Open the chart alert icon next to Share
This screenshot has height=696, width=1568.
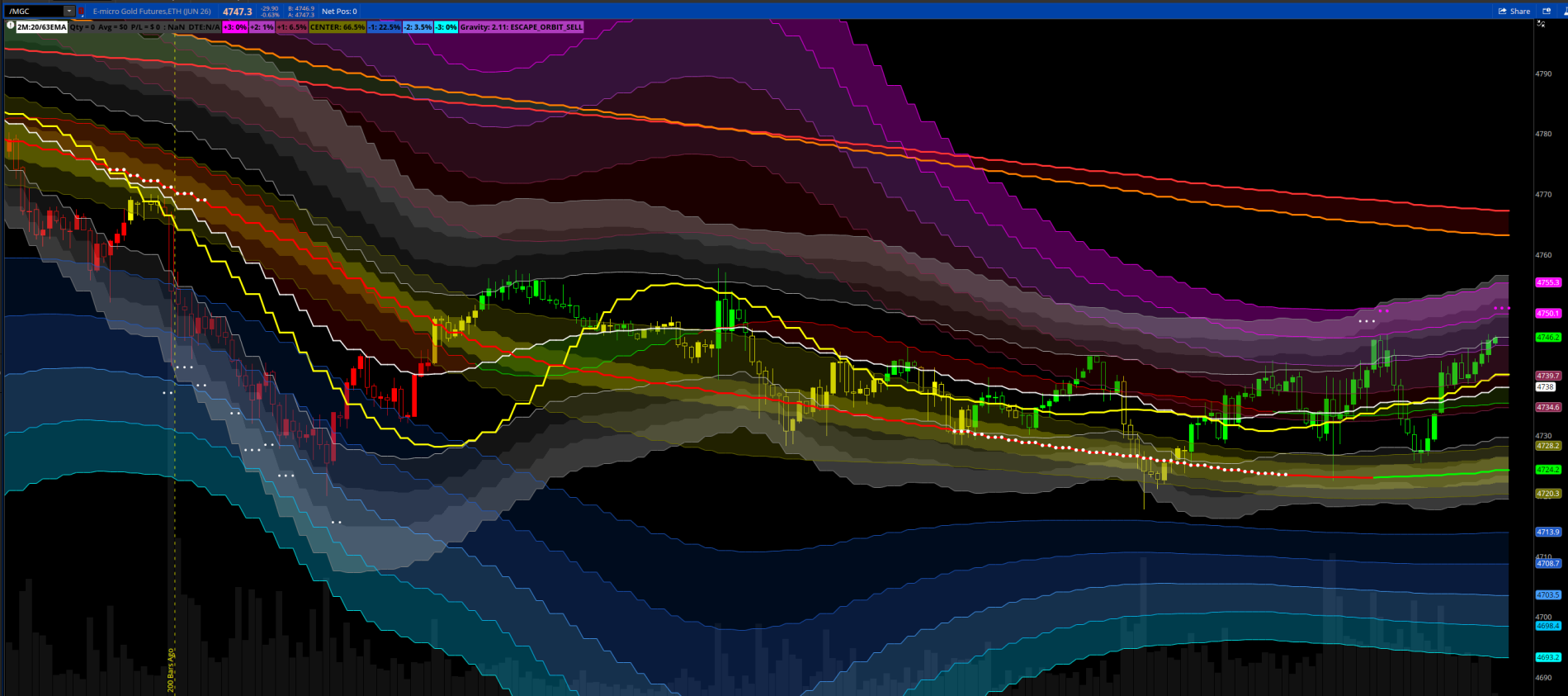click(x=1547, y=12)
